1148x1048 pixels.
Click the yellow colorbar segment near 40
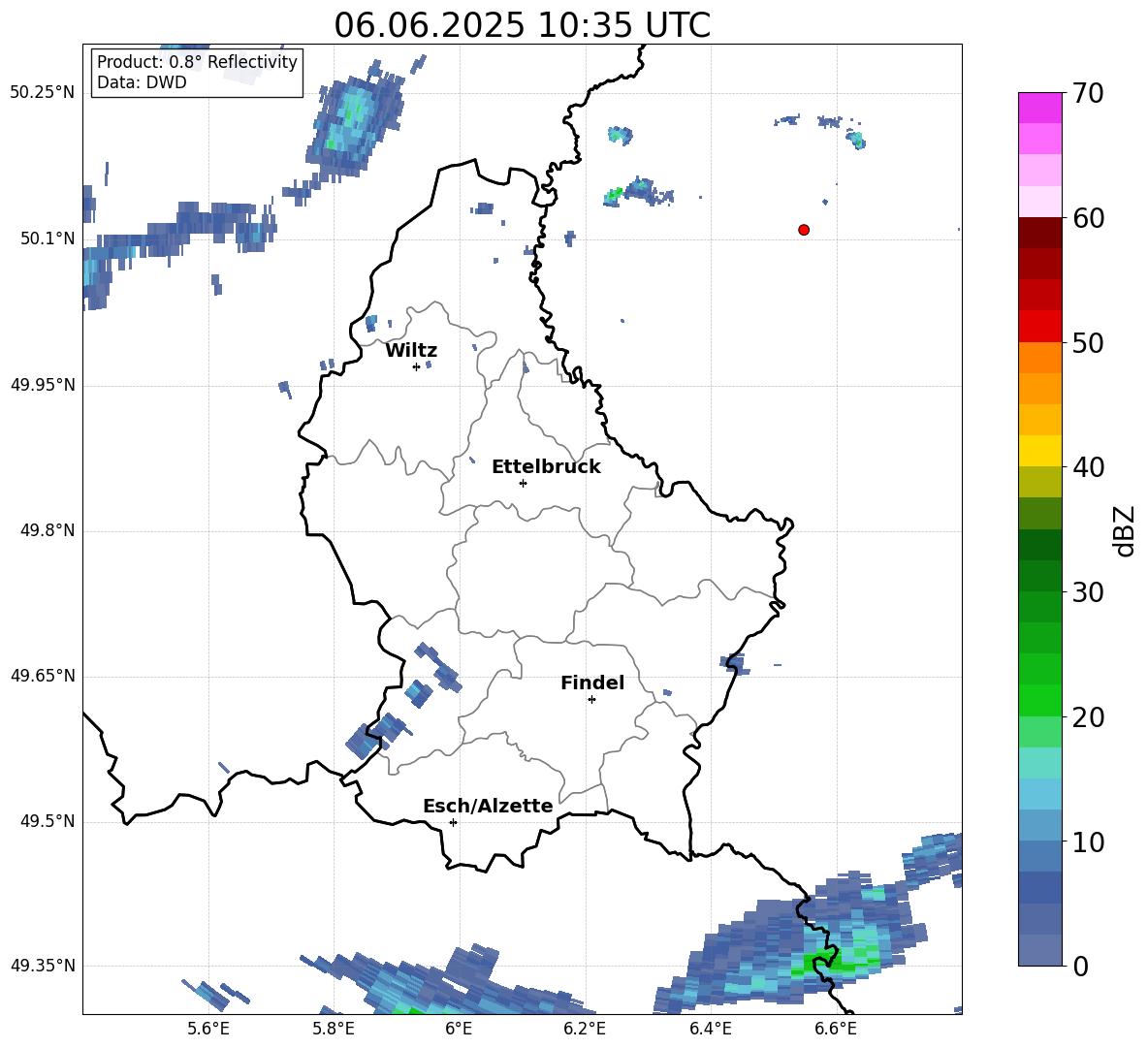coord(1039,451)
